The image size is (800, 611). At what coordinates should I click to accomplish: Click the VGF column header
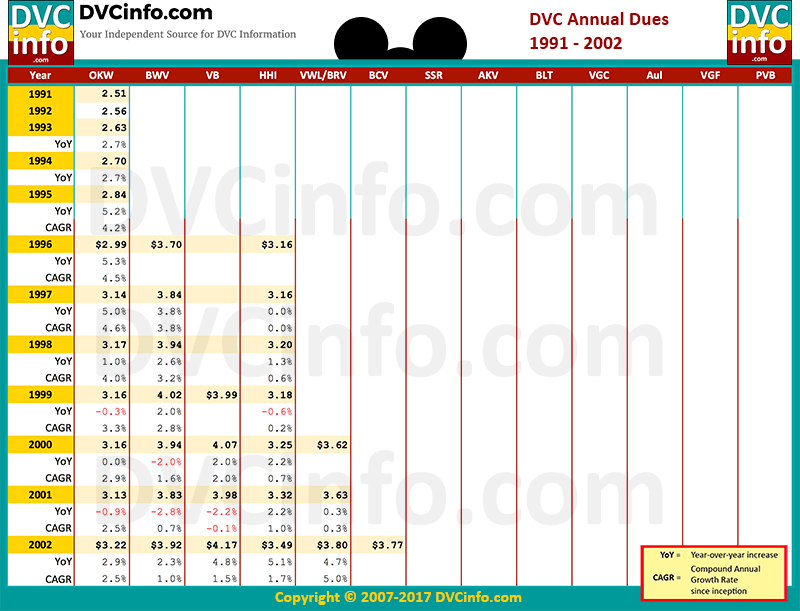click(x=710, y=75)
